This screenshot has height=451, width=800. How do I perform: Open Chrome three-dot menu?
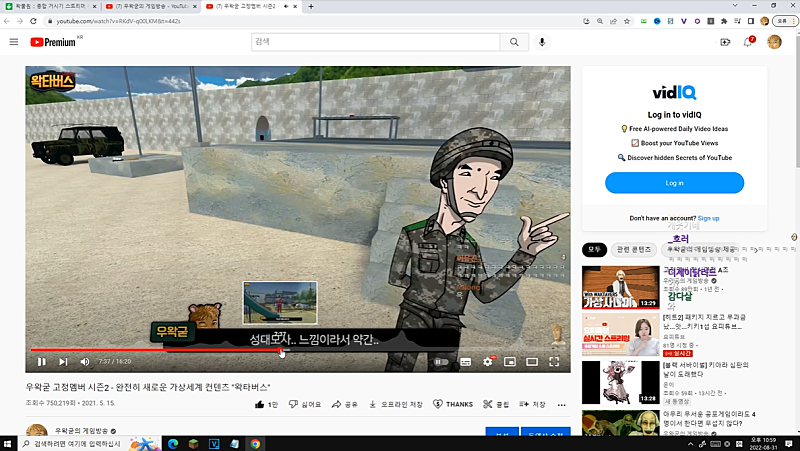pos(795,21)
